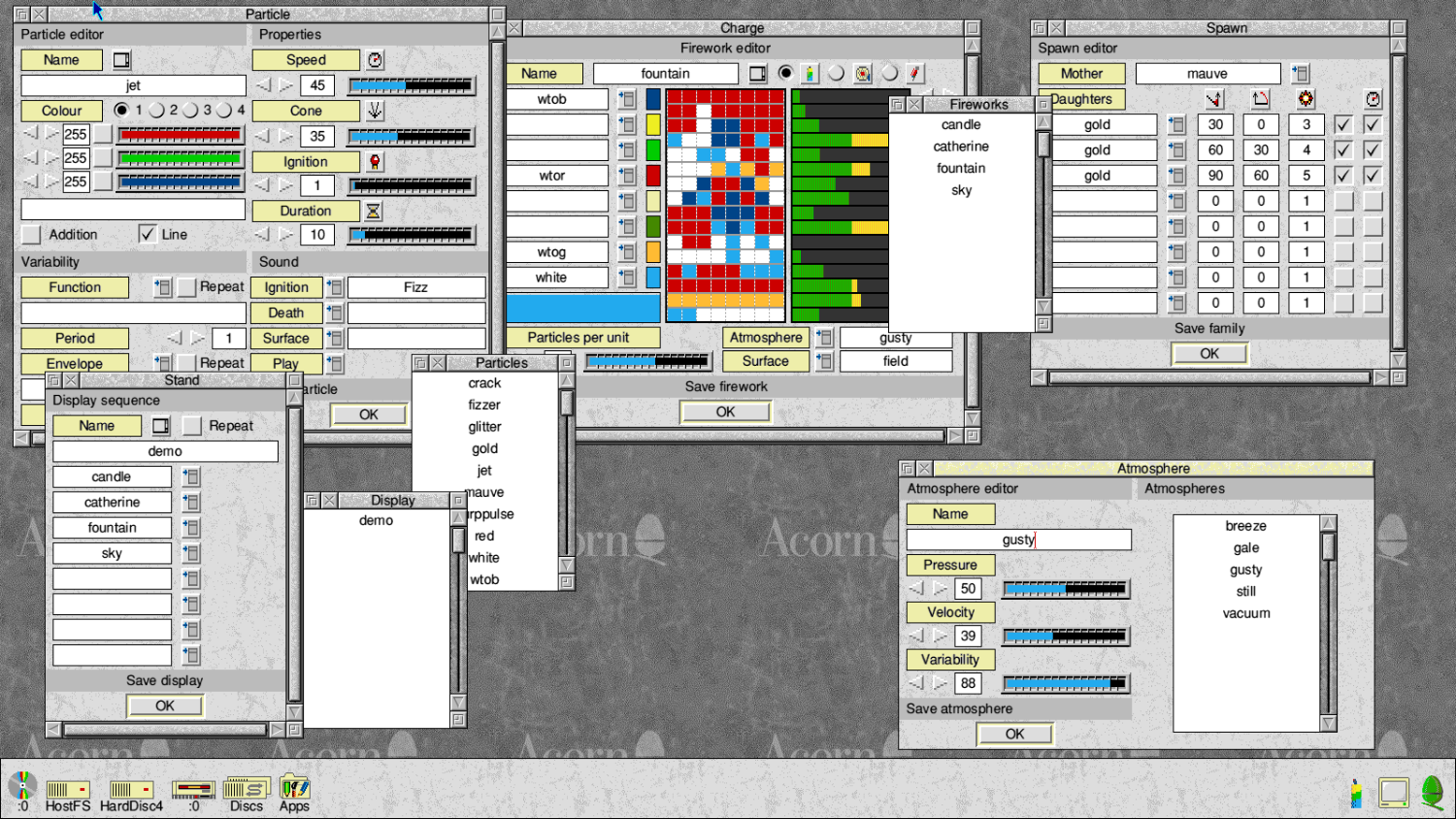
Task: Click the firework app icon on icon bar
Action: pos(1357,793)
